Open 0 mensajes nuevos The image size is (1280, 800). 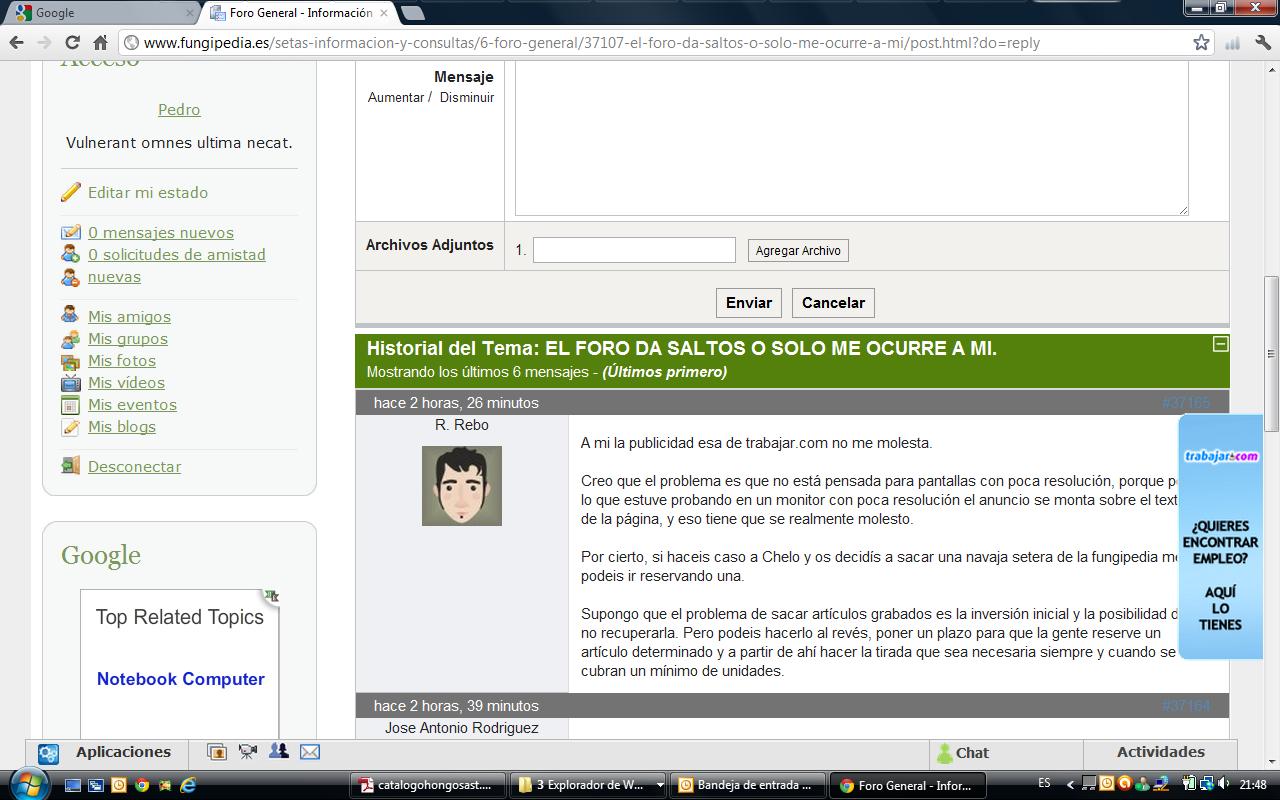161,233
